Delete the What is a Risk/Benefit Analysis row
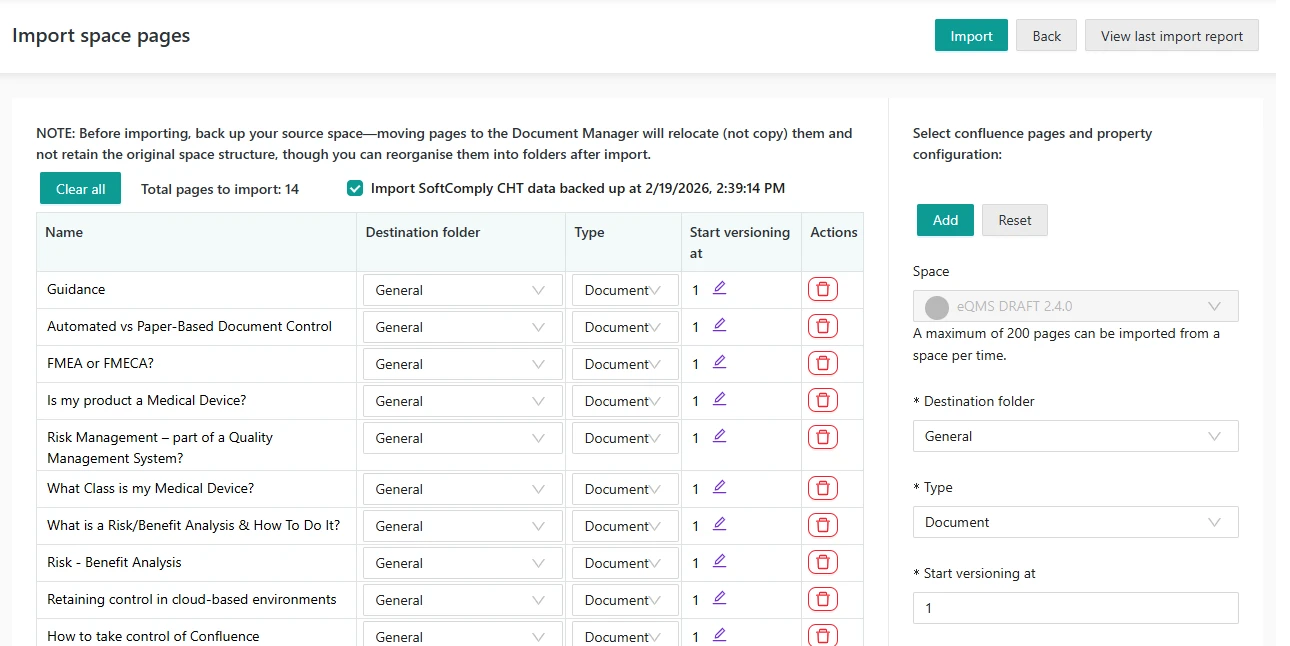1290x646 pixels. (x=822, y=526)
